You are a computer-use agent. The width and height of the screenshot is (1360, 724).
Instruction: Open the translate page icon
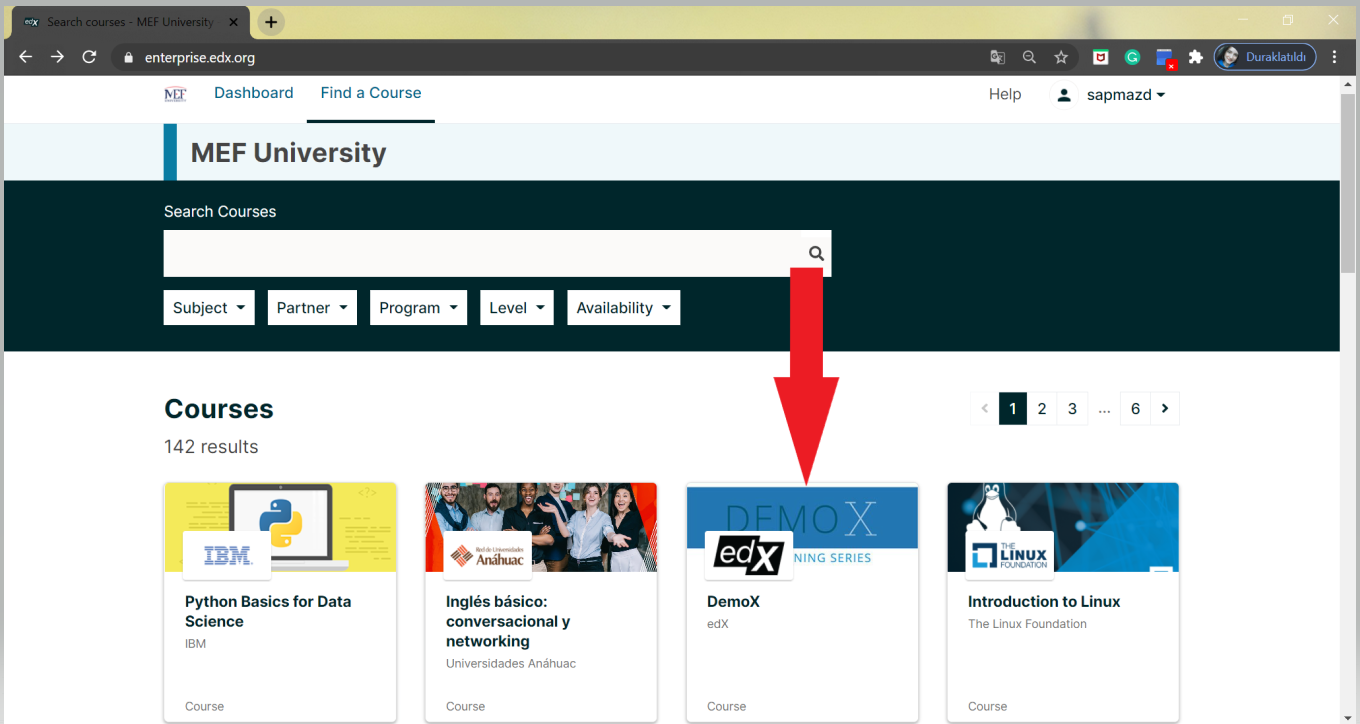click(997, 57)
